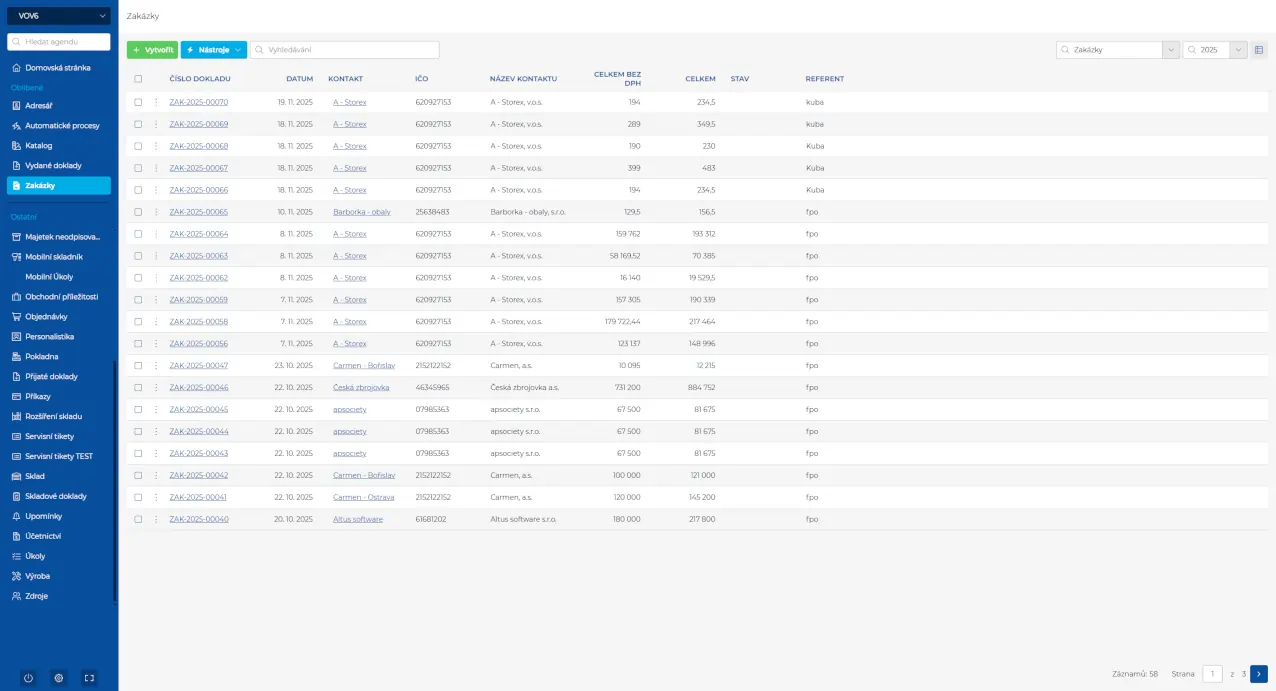Expand the VOV6 company dropdown
1276x691 pixels.
coord(59,16)
